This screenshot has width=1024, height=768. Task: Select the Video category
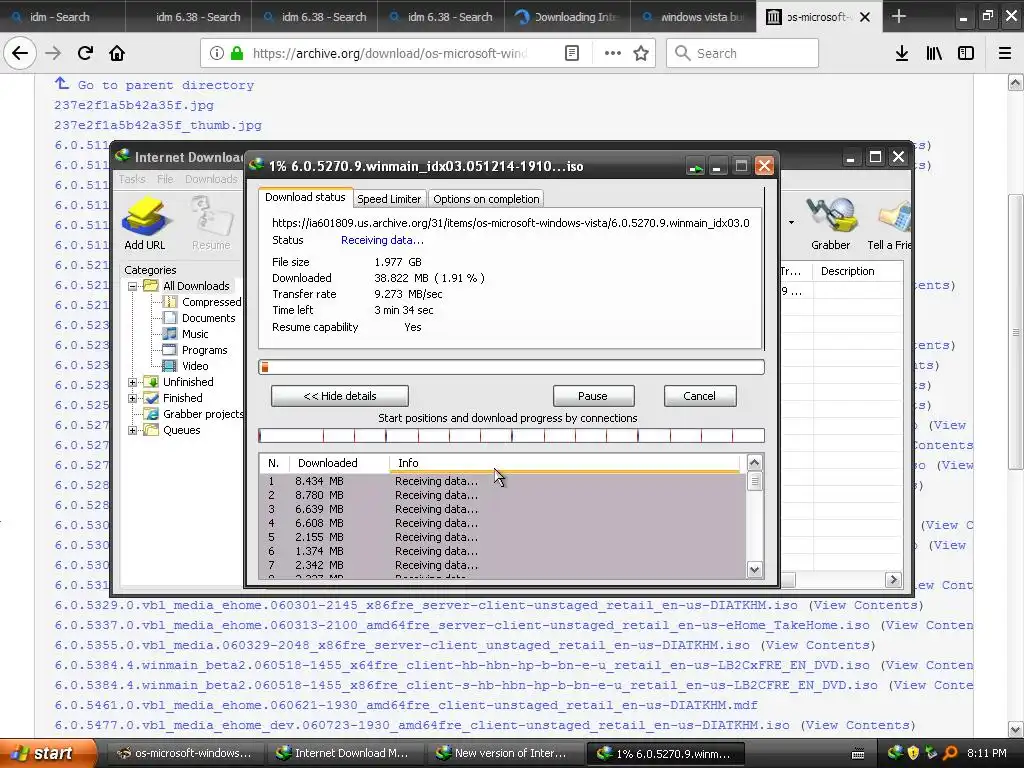[x=195, y=366]
